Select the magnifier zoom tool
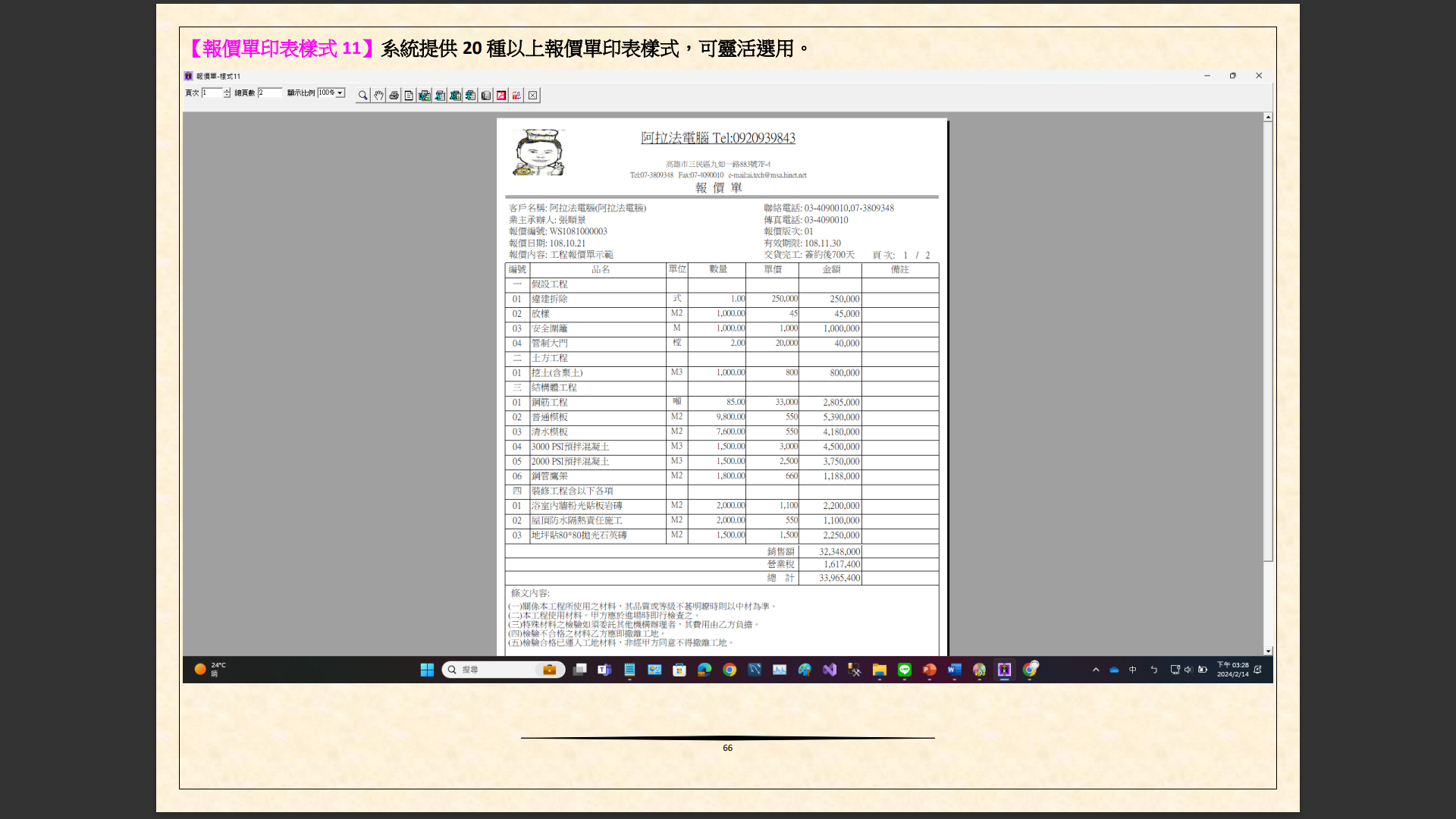Image resolution: width=1456 pixels, height=819 pixels. click(362, 96)
